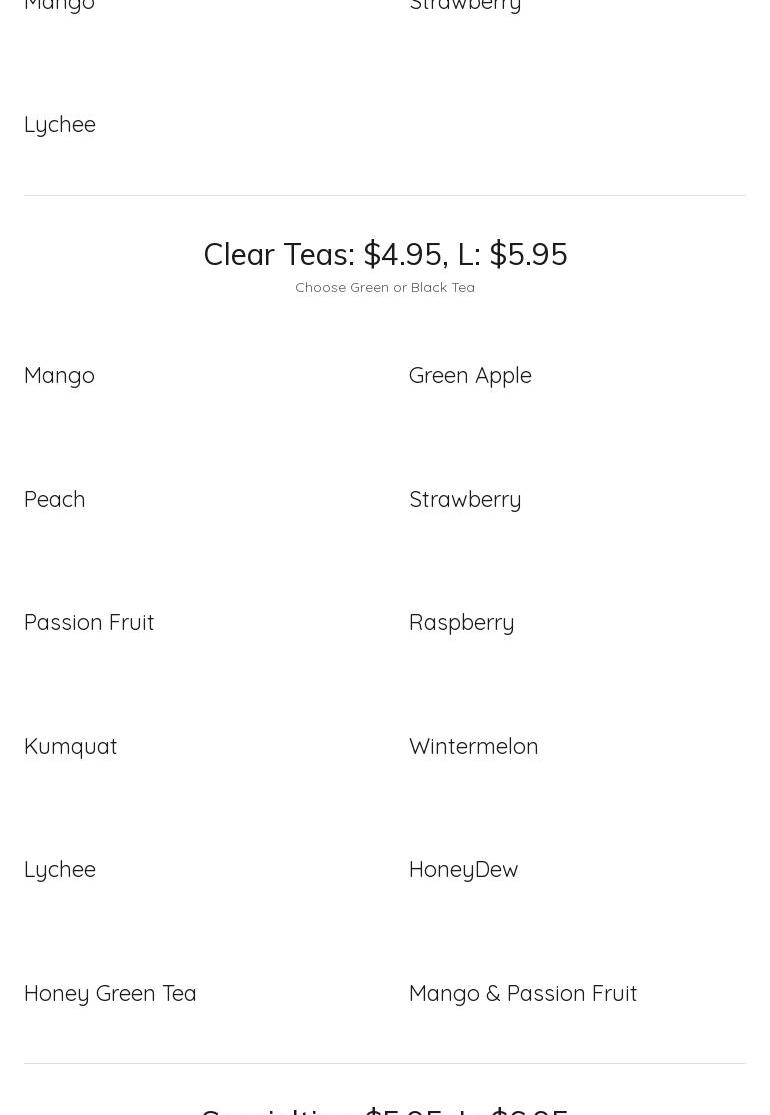Choose the Passion Fruit clear tea

click(x=89, y=622)
